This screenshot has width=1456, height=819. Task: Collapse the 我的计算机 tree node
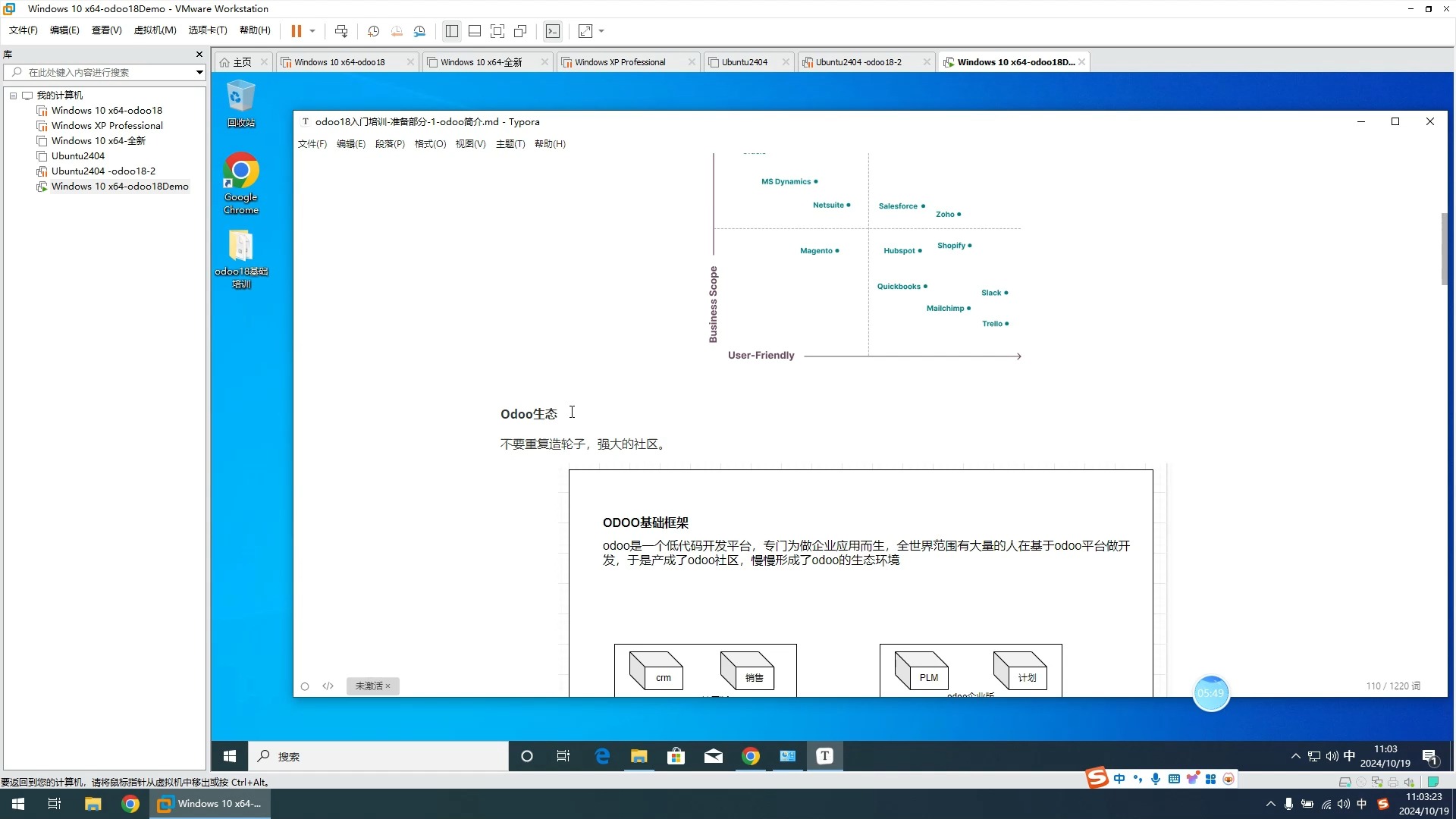point(13,96)
